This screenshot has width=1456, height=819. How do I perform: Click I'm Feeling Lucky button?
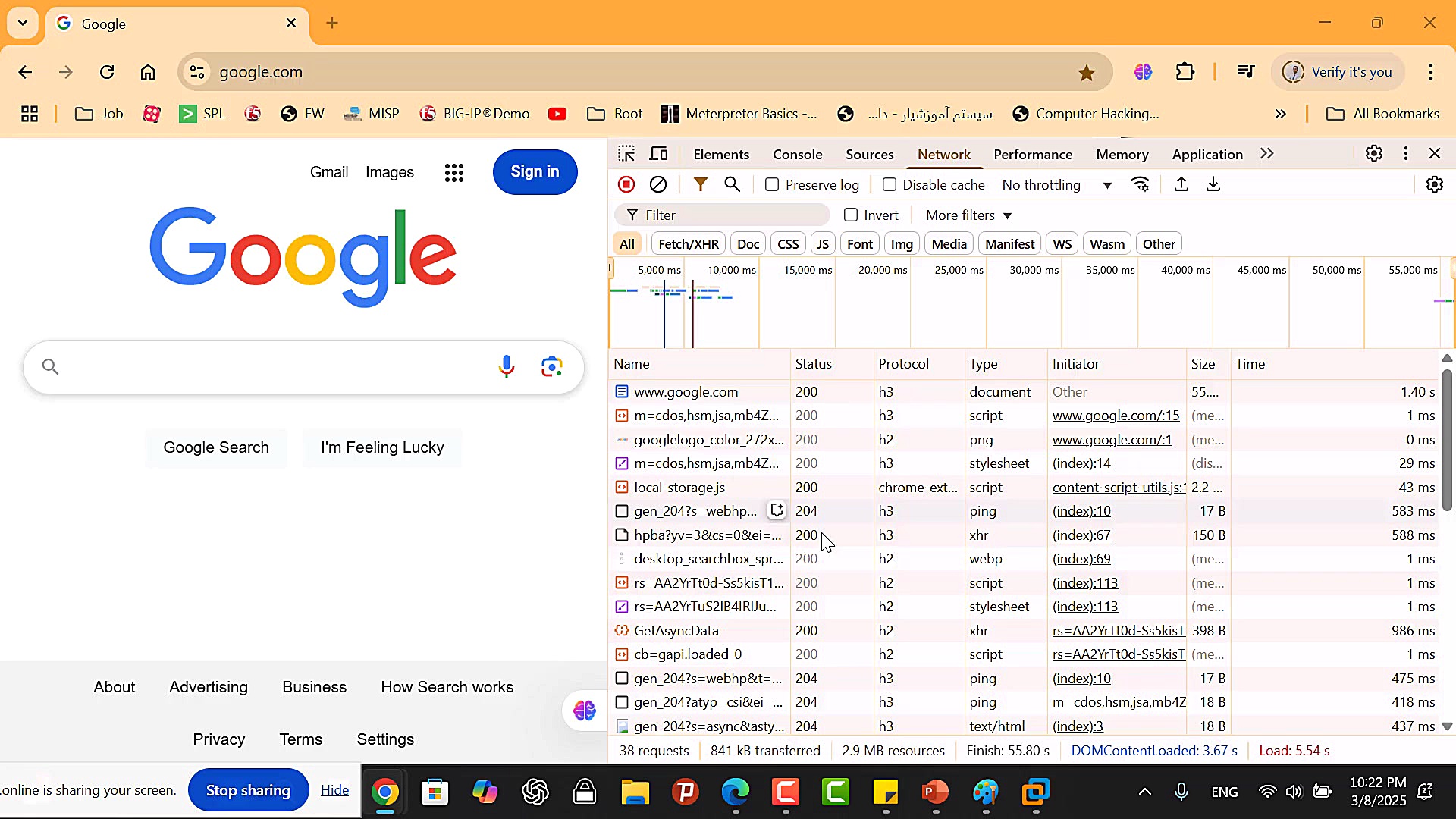382,447
